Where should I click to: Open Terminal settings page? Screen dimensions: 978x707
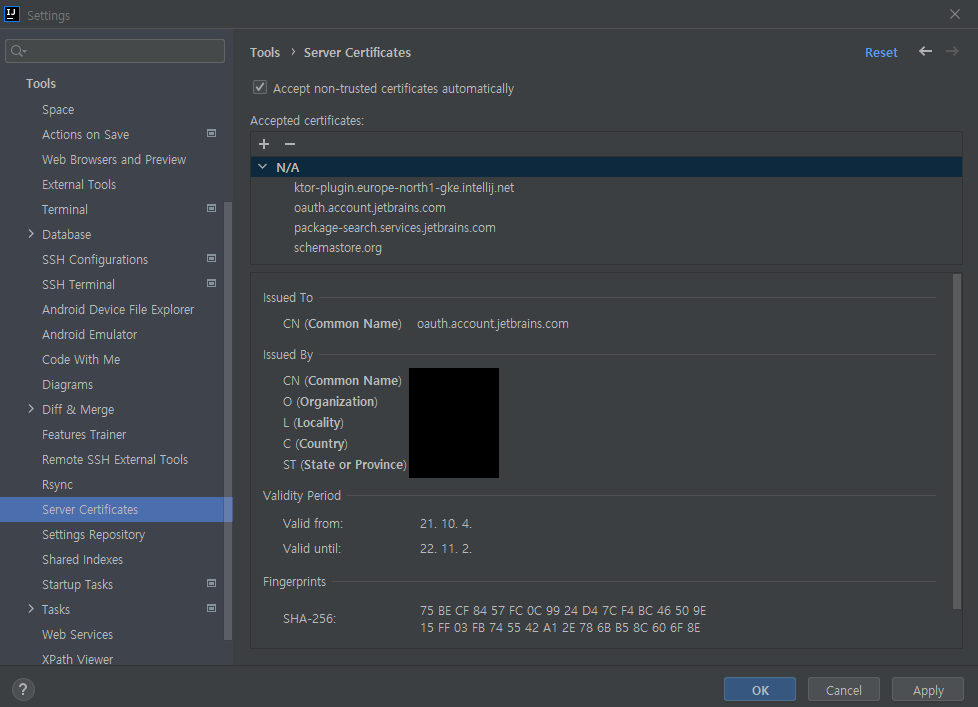[x=65, y=209]
